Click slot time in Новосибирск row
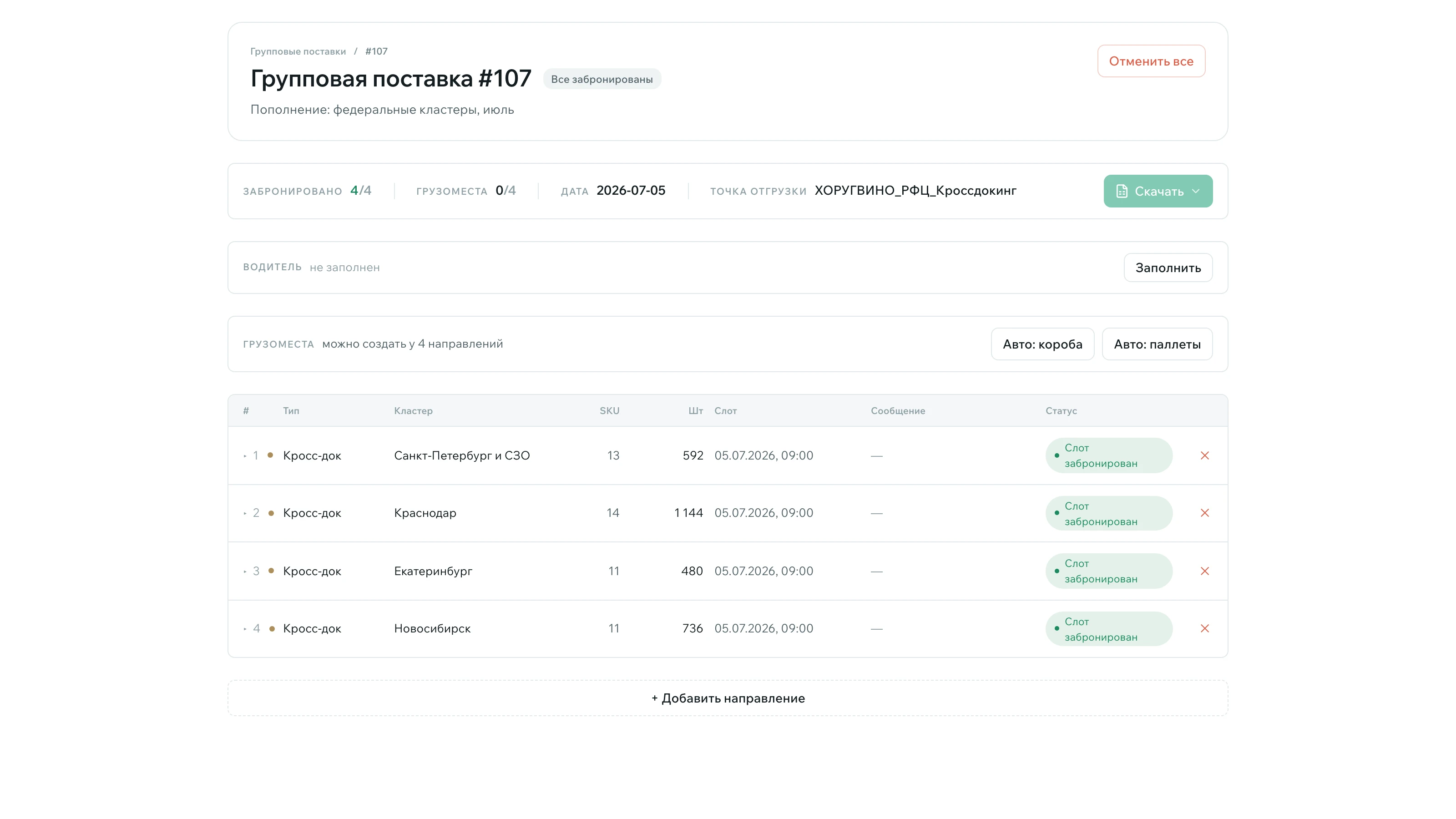The width and height of the screenshot is (1456, 819). point(763,628)
